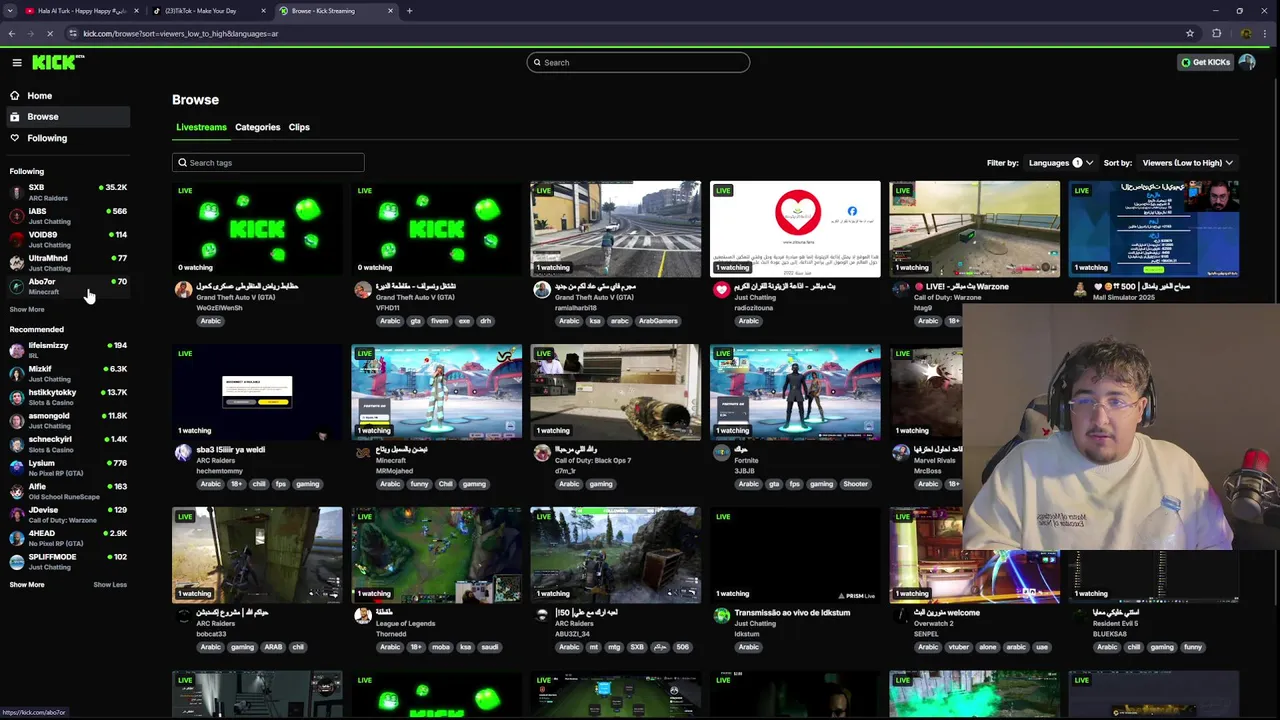Viewport: 1280px width, 720px height.
Task: Click the green KICK logo
Action: pos(58,62)
